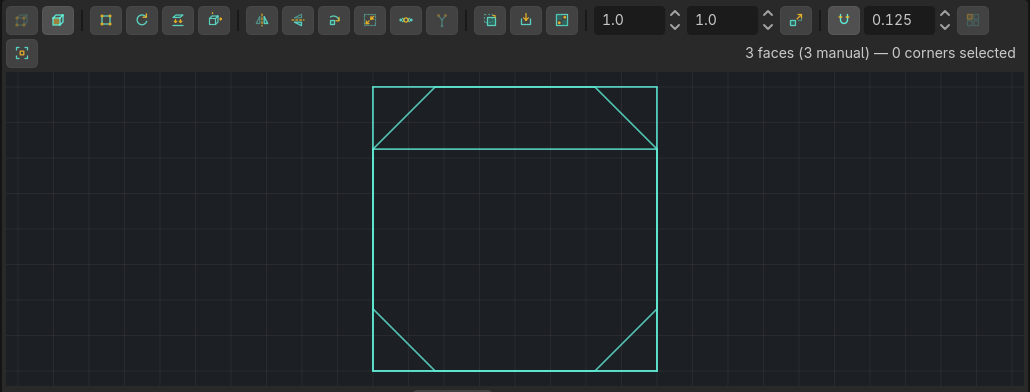
Task: Increase the 0.125 snap step value
Action: 945,14
